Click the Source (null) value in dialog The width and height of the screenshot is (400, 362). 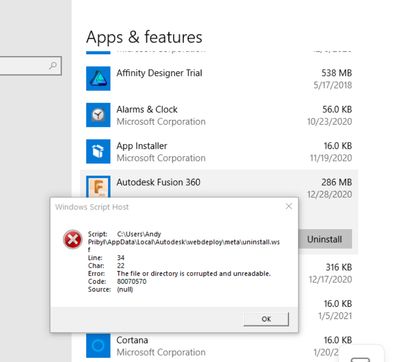[x=125, y=289]
